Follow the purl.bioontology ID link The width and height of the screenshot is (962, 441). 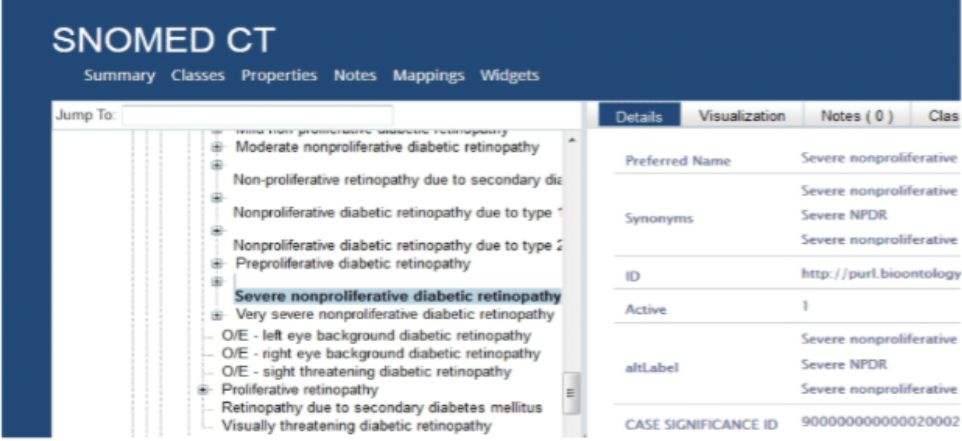879,273
